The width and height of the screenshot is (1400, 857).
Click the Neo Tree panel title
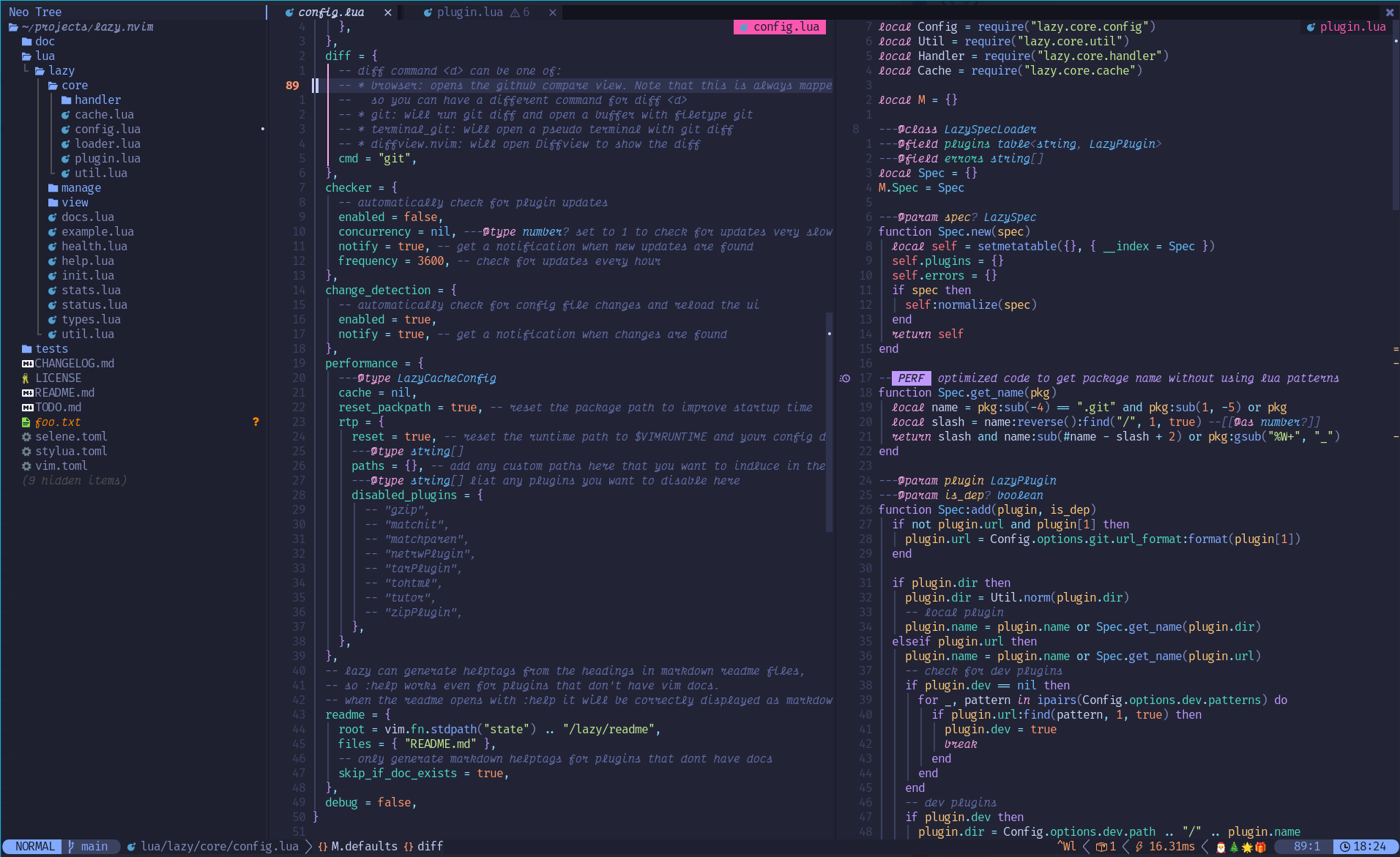click(x=35, y=12)
